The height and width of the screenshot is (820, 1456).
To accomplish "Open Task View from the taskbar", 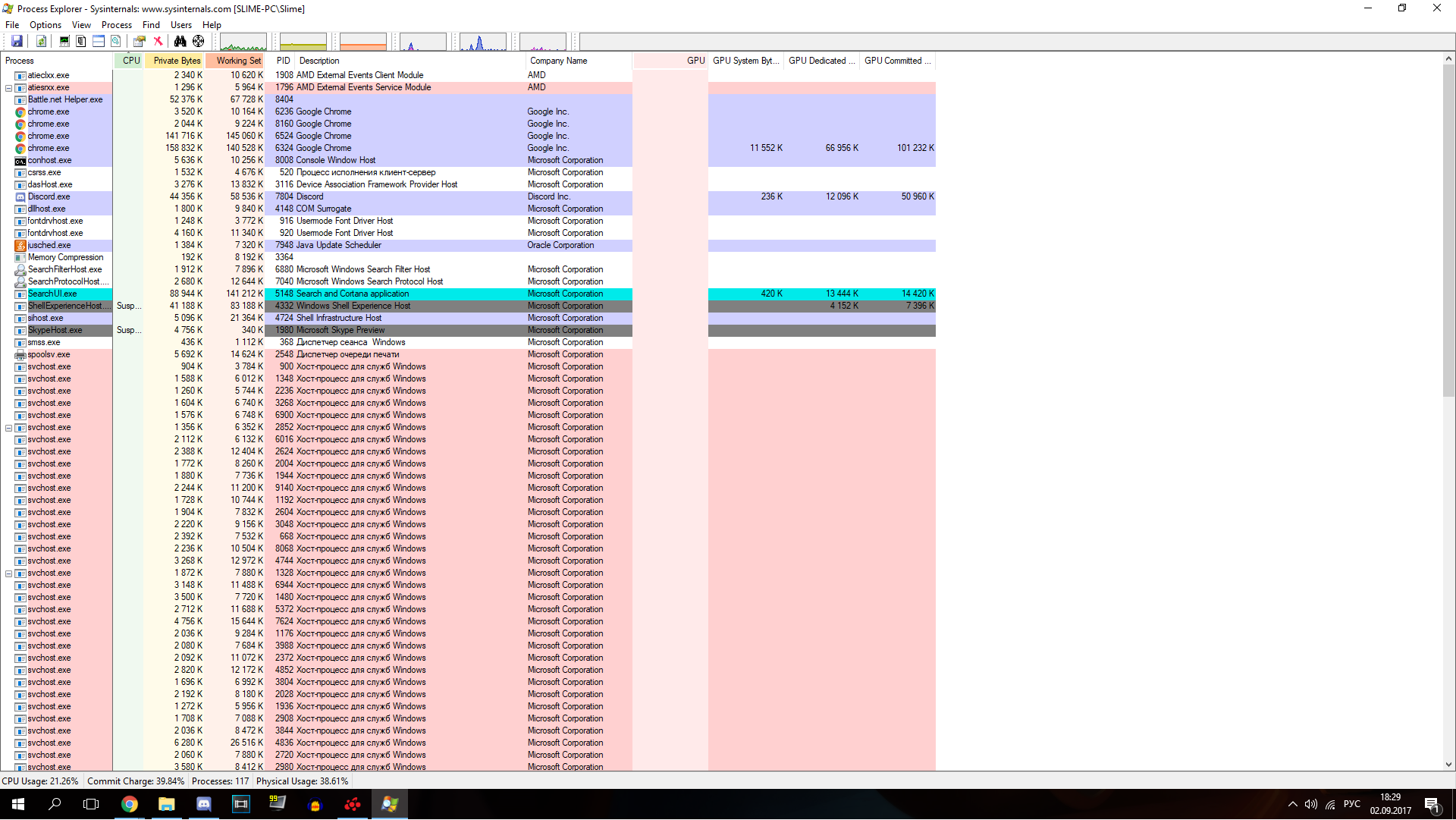I will 91,805.
